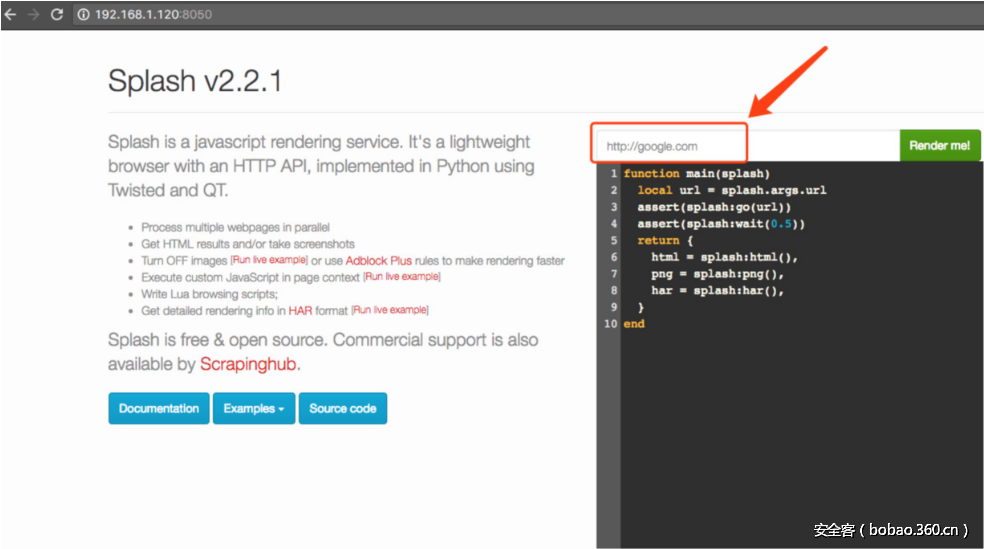Click the Source code button

pyautogui.click(x=342, y=409)
